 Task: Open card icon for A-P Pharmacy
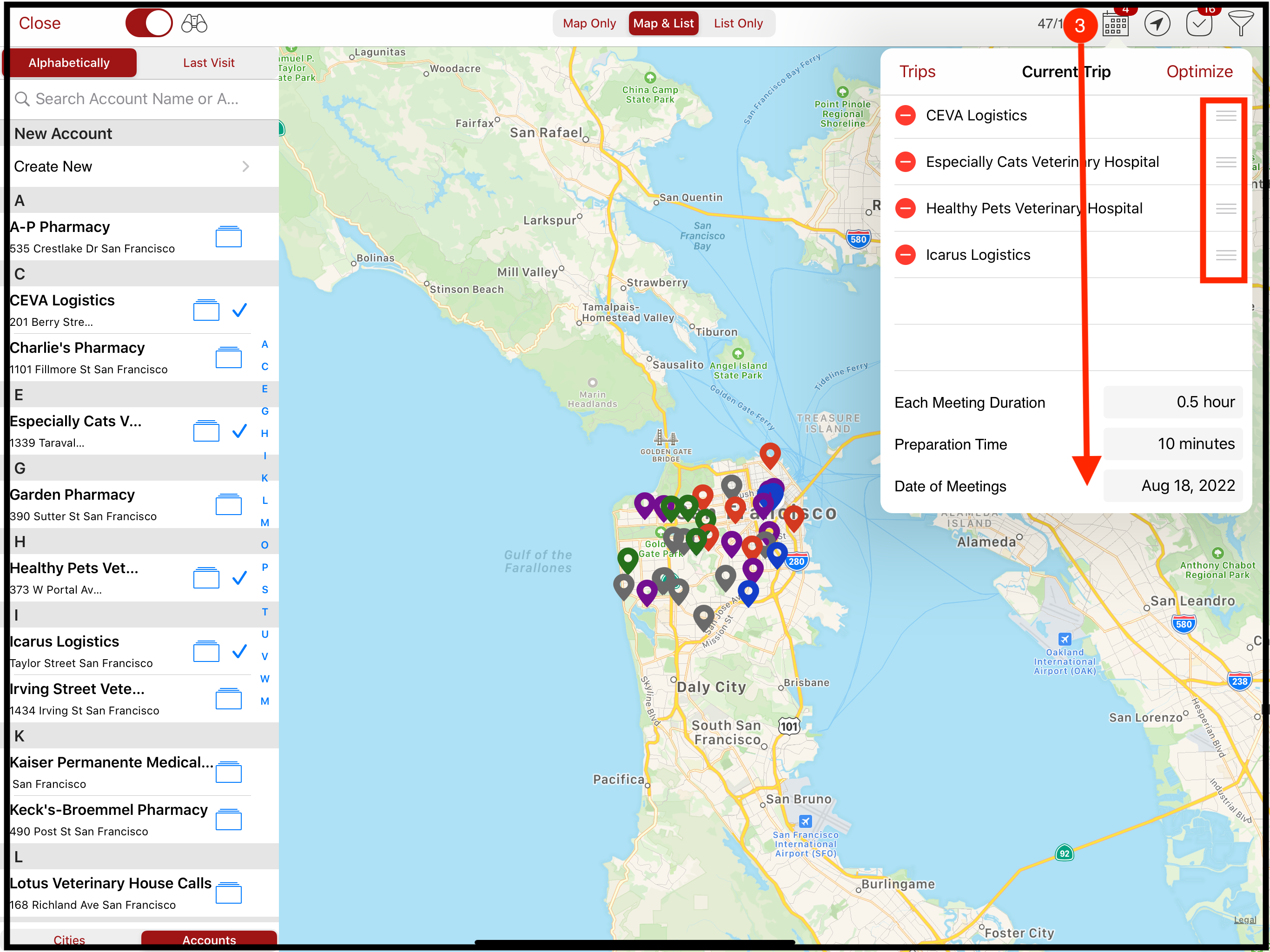point(228,237)
